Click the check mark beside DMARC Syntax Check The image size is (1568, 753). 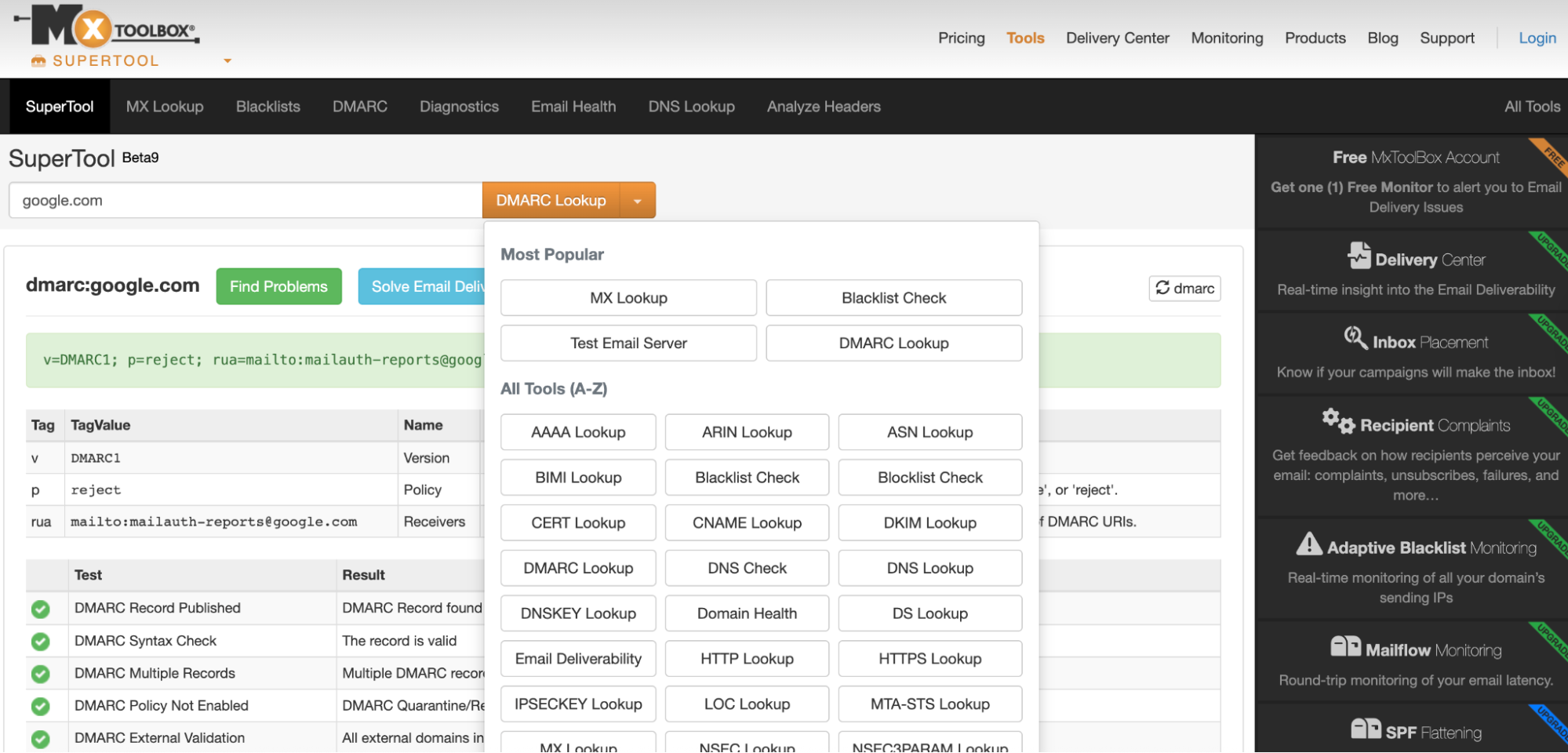(41, 640)
